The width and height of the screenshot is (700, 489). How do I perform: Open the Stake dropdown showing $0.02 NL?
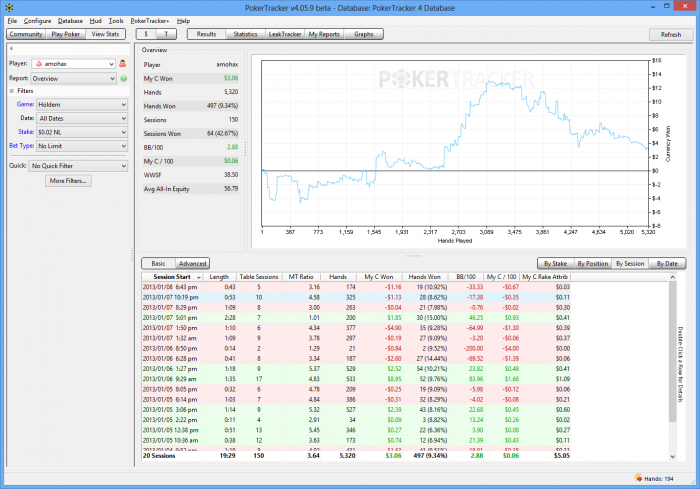(x=82, y=132)
